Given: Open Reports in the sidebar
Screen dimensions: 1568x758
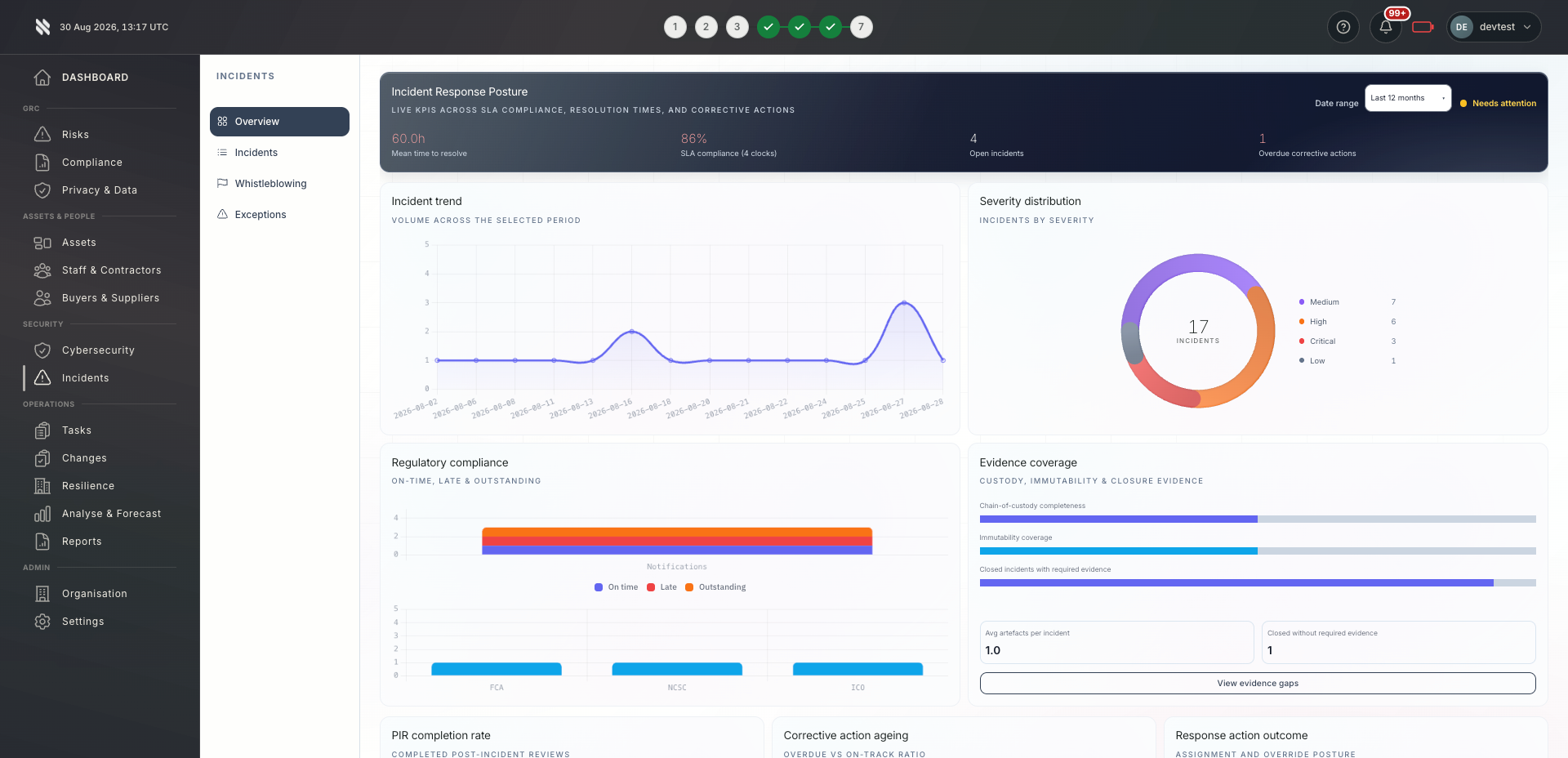Looking at the screenshot, I should click(82, 542).
